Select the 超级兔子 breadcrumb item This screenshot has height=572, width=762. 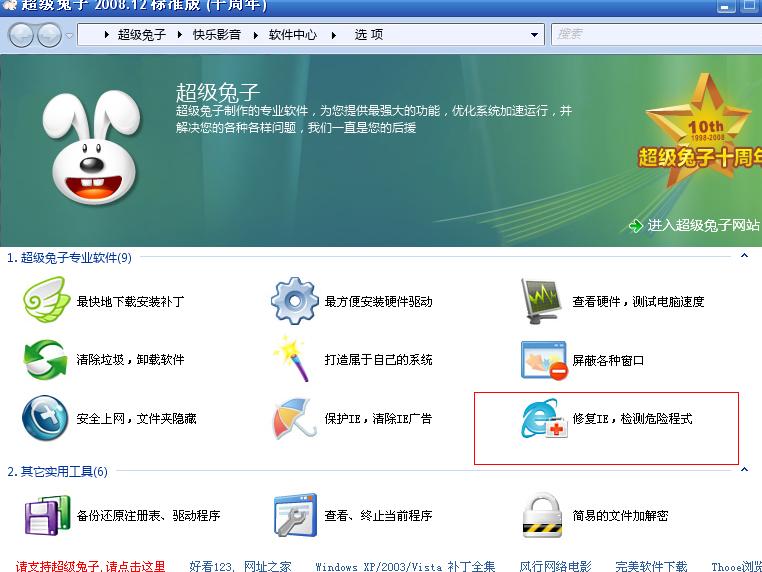pyautogui.click(x=142, y=35)
